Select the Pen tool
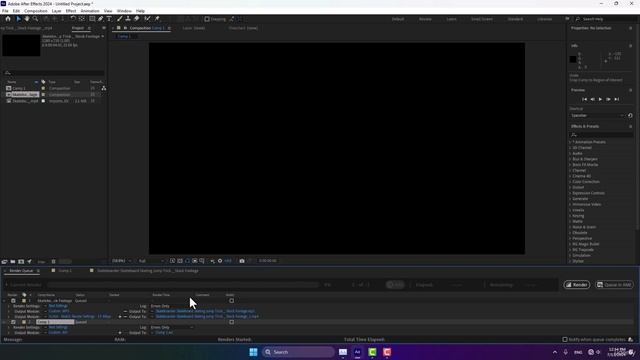The image size is (640, 360). [x=100, y=19]
